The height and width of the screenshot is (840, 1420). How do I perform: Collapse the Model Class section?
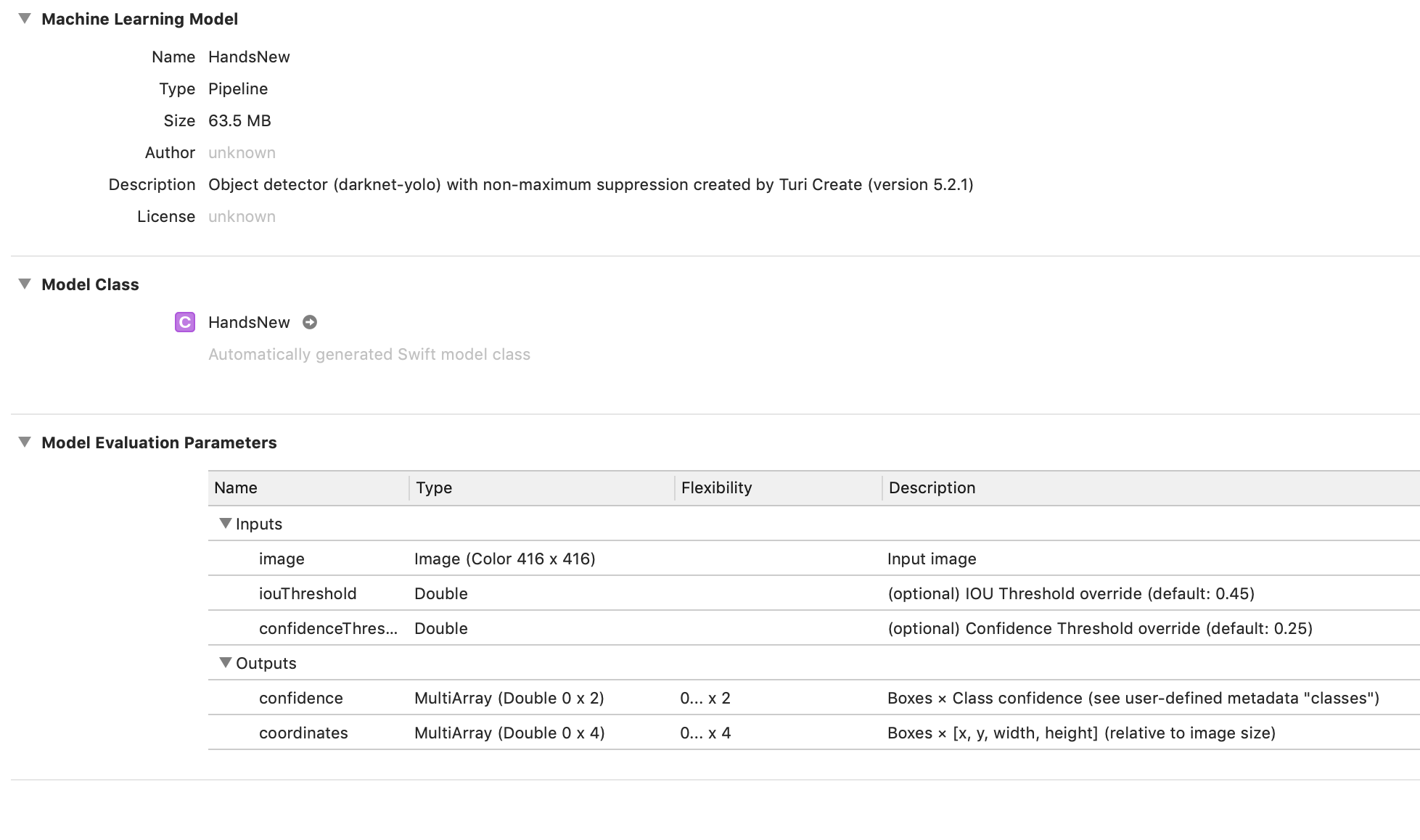[25, 284]
